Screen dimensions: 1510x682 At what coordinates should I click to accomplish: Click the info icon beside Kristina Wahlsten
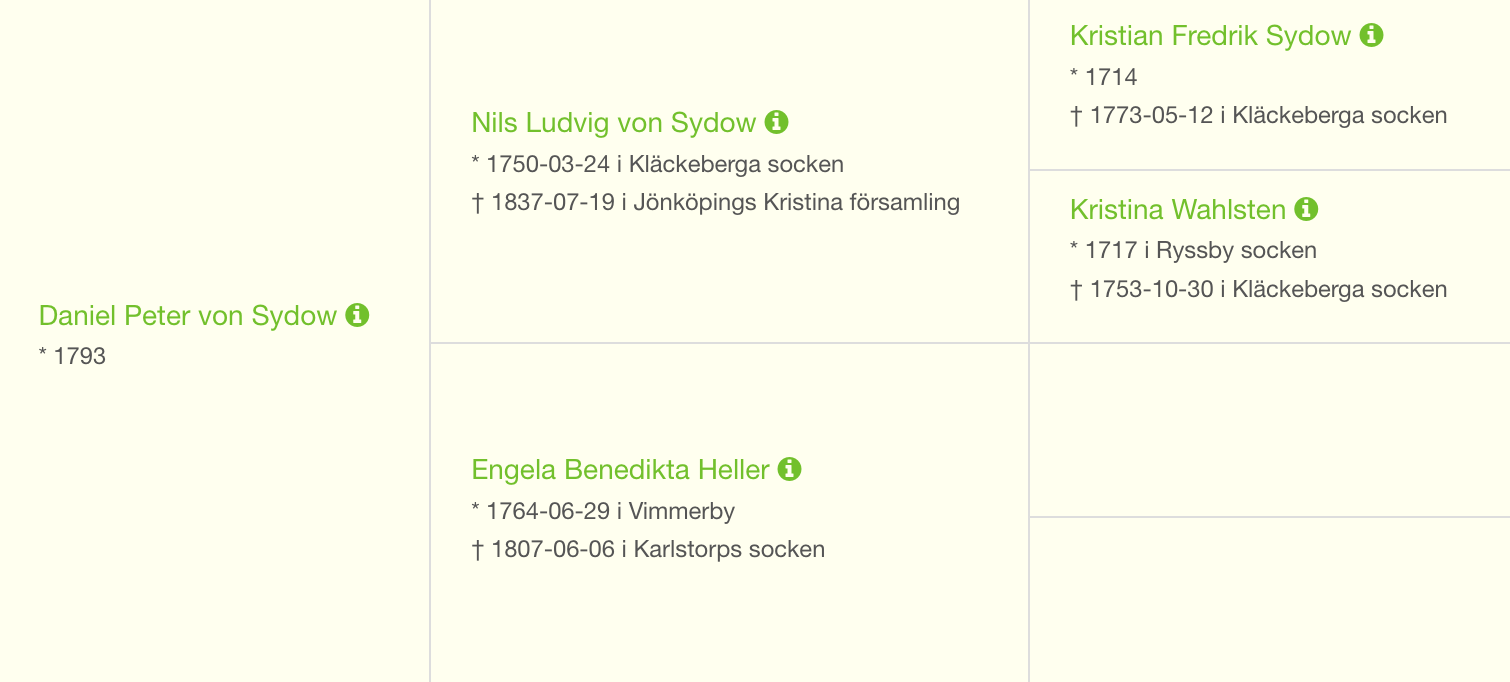[1306, 209]
